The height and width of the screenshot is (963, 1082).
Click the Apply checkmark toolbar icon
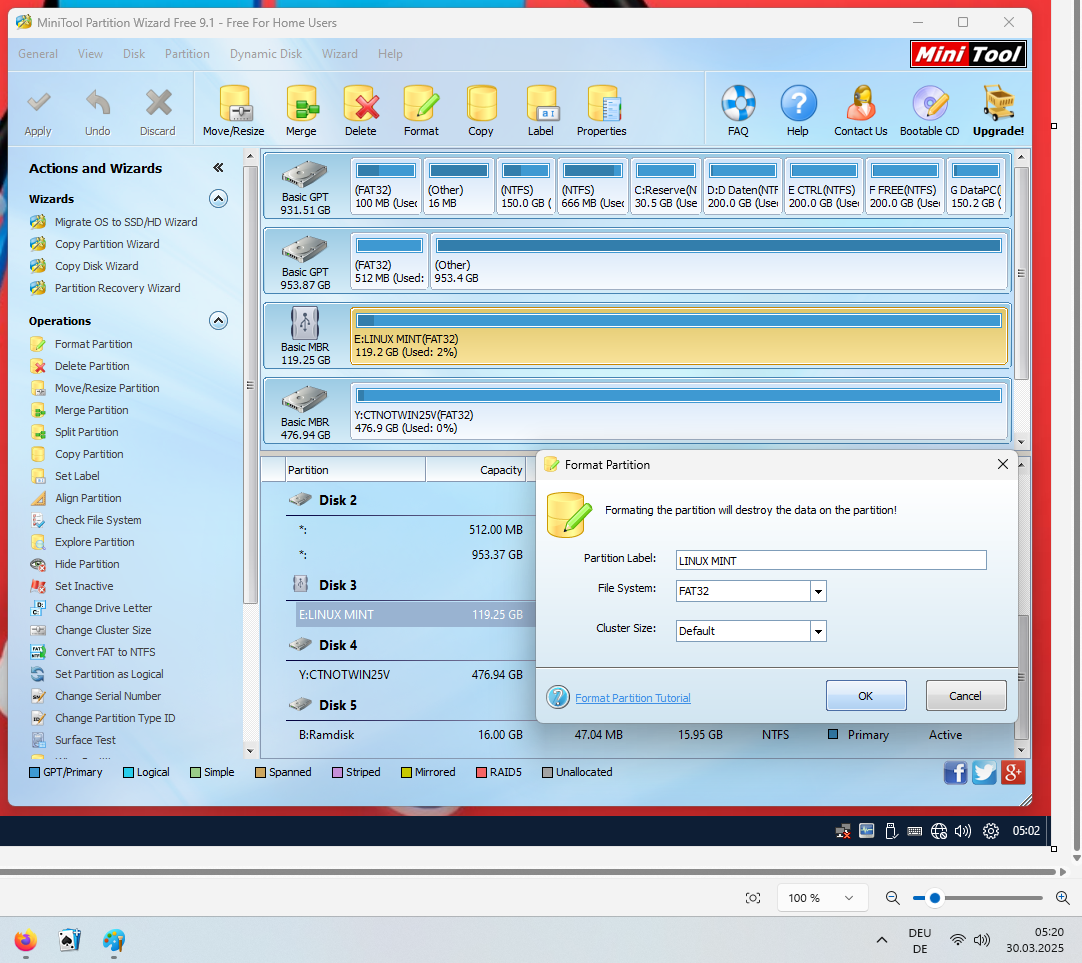39,103
